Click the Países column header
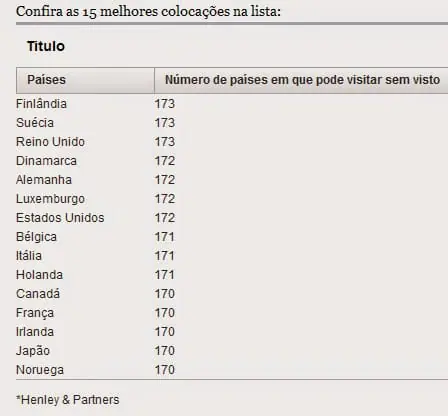This screenshot has height=416, width=448. pos(85,80)
